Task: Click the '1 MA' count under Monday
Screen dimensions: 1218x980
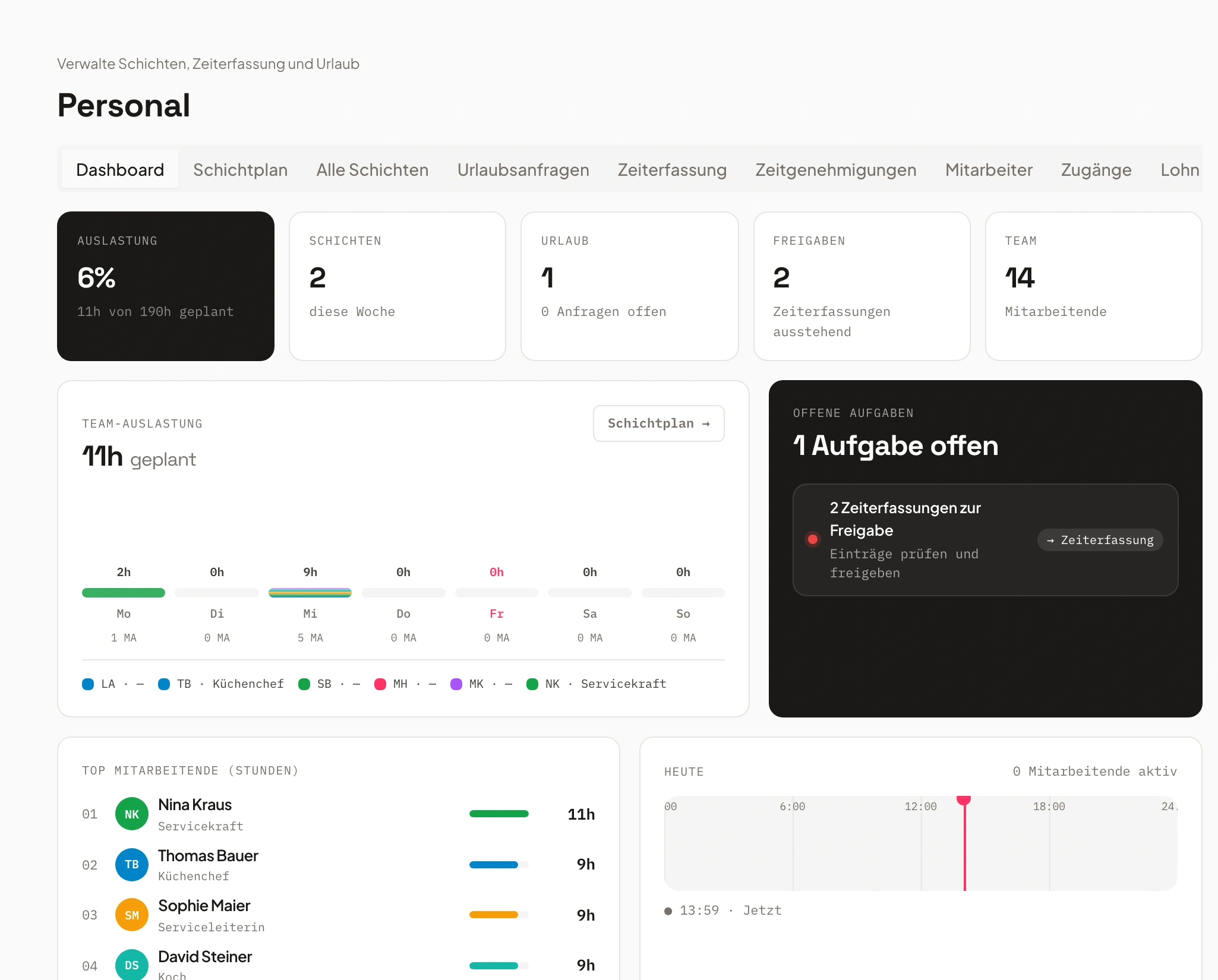Action: pos(124,638)
